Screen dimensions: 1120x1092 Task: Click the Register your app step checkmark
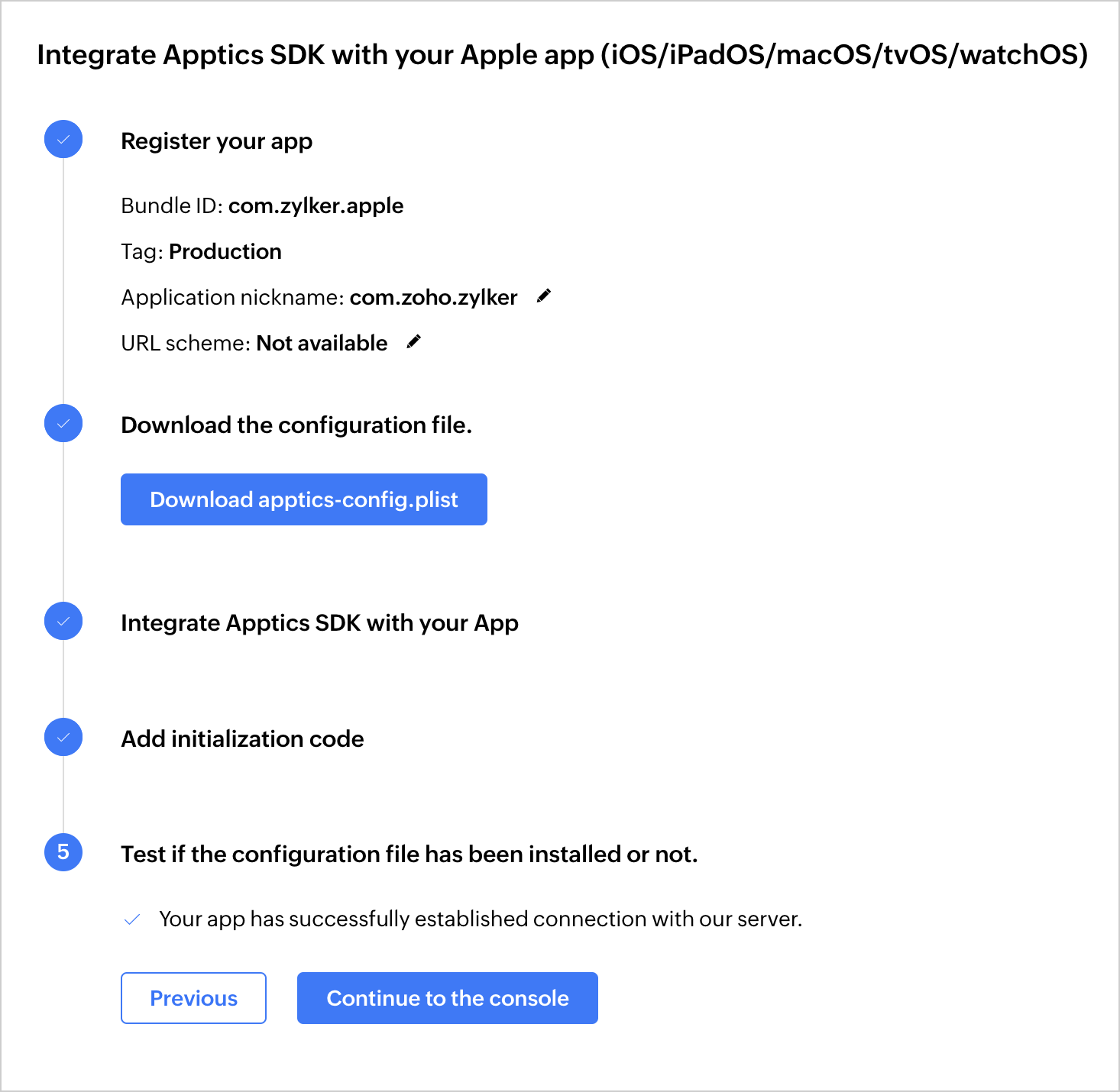[63, 140]
